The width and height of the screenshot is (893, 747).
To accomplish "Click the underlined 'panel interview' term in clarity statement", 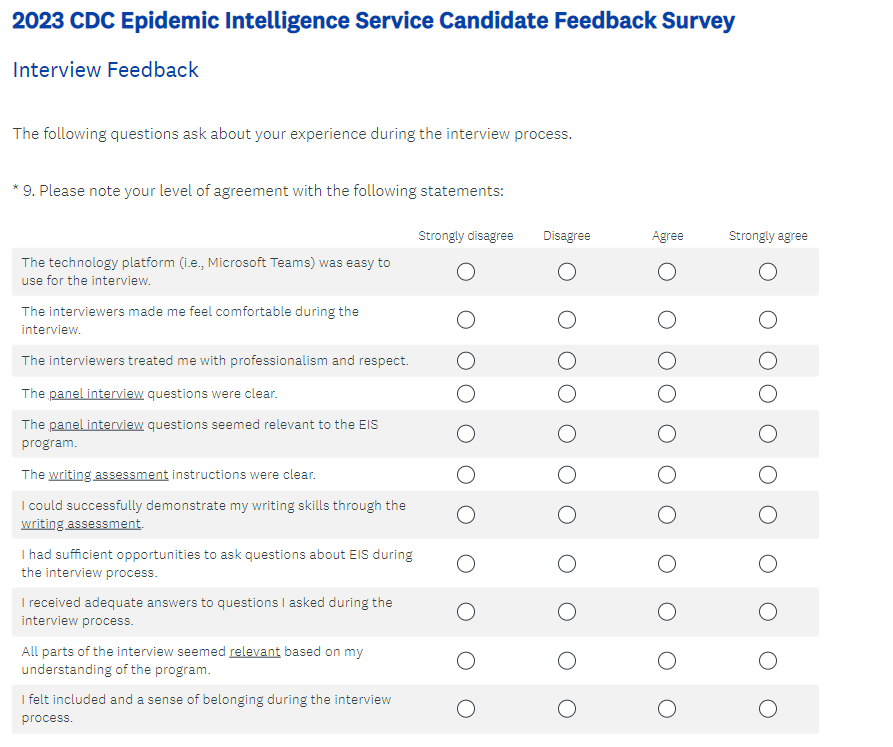I will coord(96,394).
